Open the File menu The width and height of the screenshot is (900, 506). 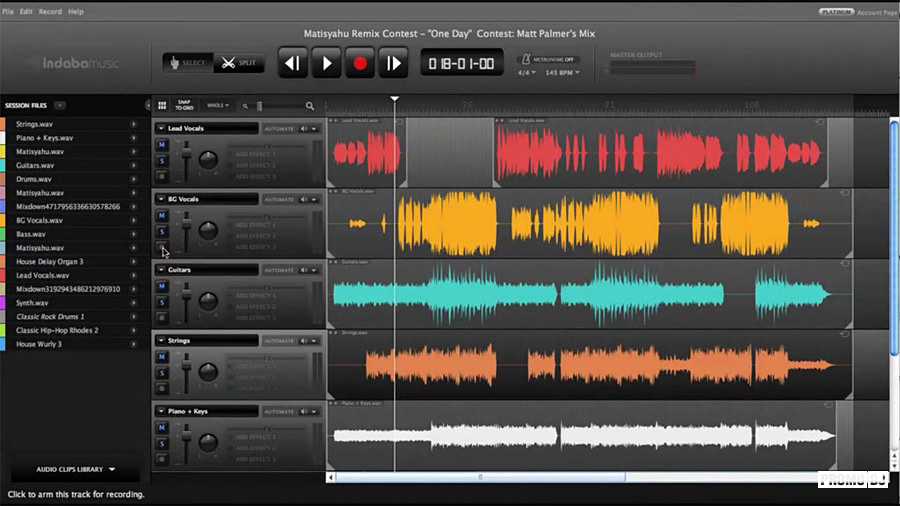click(x=7, y=11)
